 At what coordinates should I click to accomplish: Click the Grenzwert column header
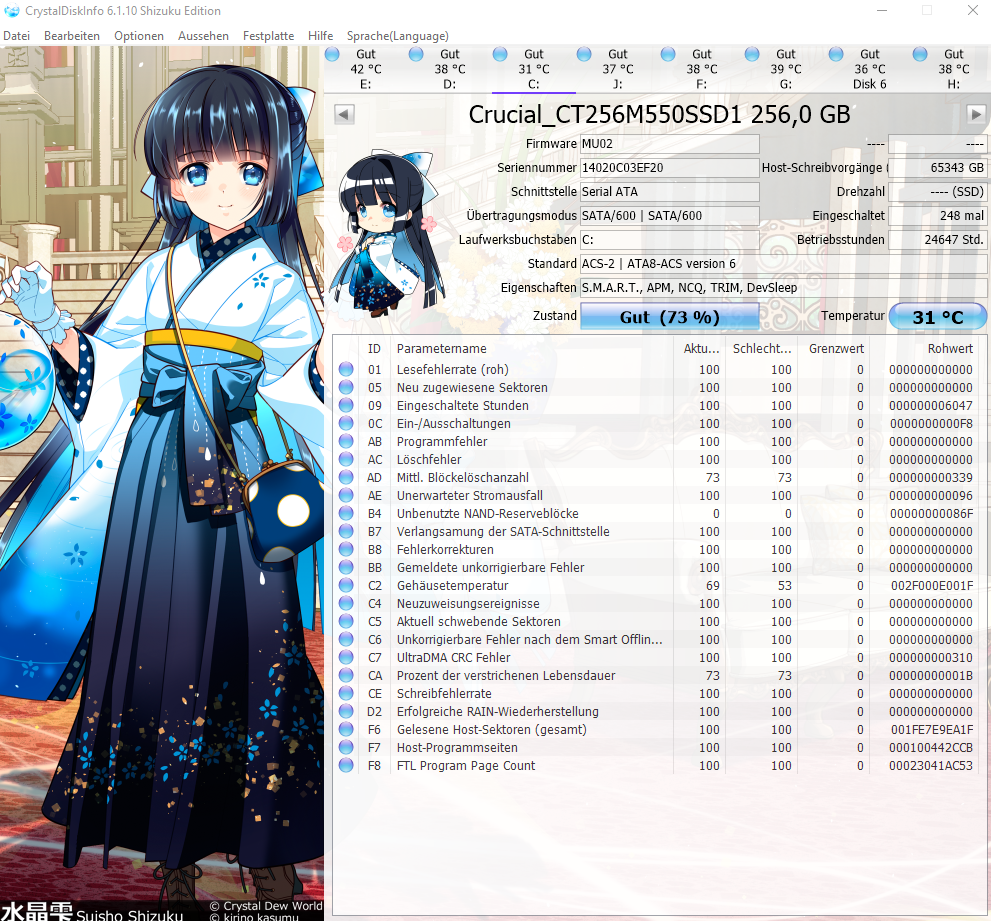(x=836, y=348)
